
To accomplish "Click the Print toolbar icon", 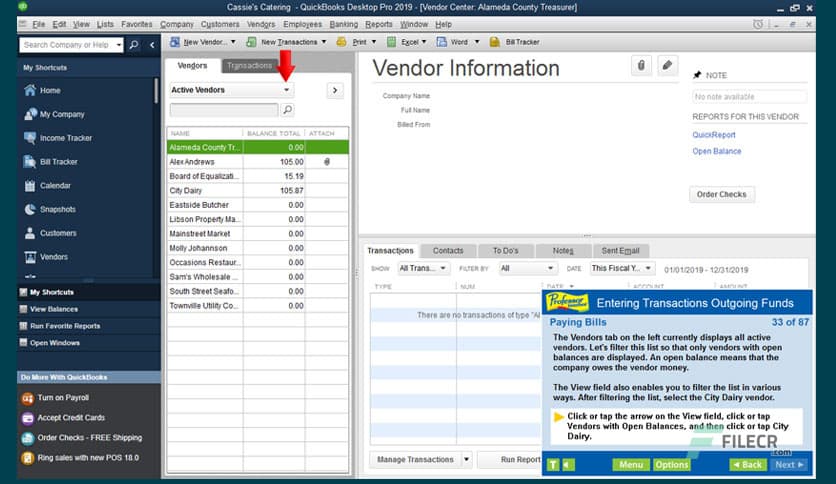I will [341, 42].
